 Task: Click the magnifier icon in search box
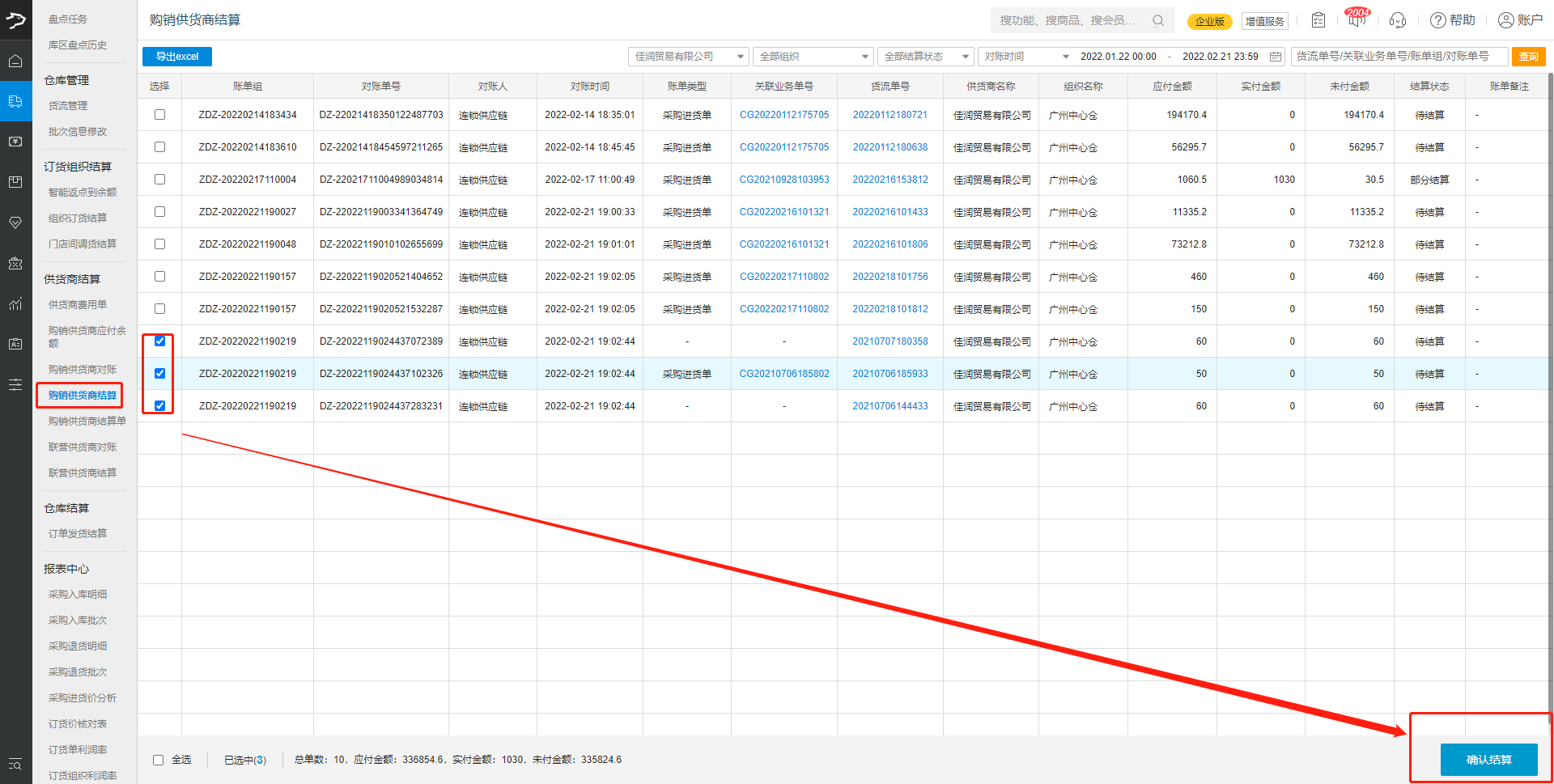coord(1158,20)
